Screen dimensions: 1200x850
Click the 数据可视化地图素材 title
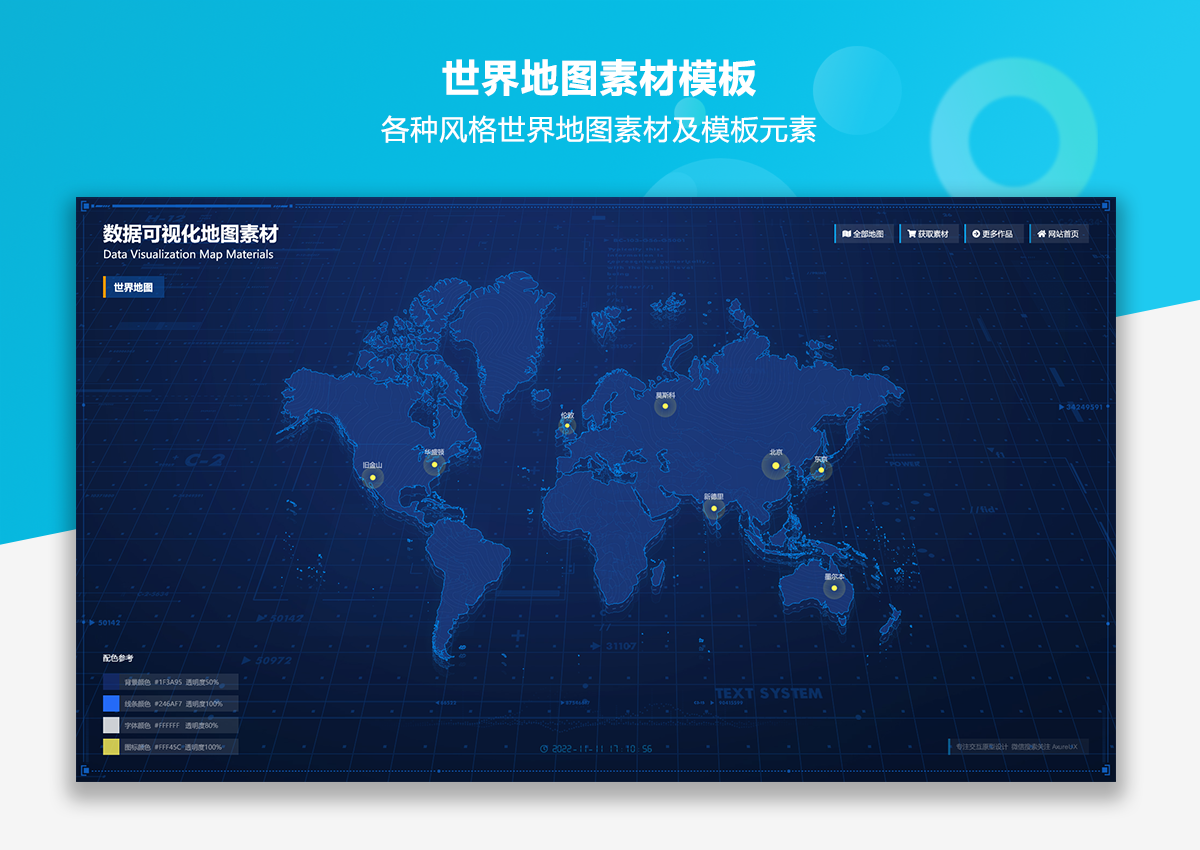click(x=190, y=234)
